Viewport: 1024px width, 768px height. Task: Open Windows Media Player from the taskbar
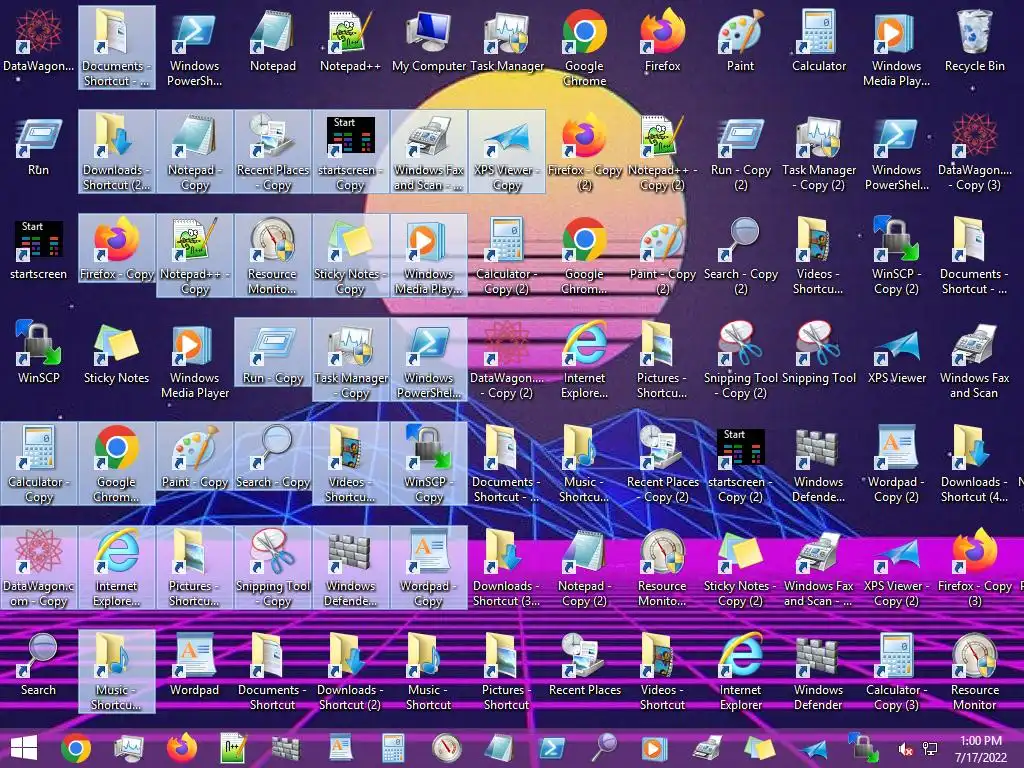click(654, 748)
